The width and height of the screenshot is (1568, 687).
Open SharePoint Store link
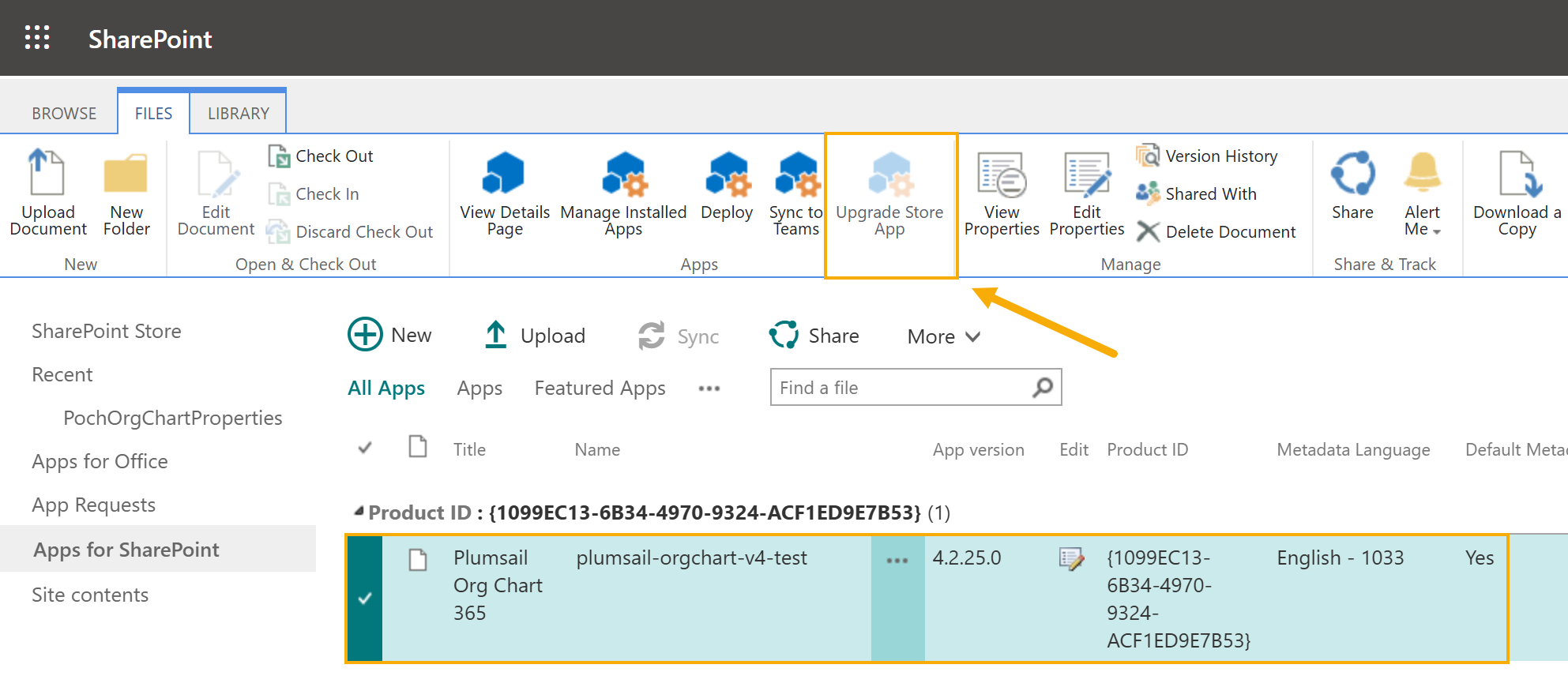pos(107,331)
